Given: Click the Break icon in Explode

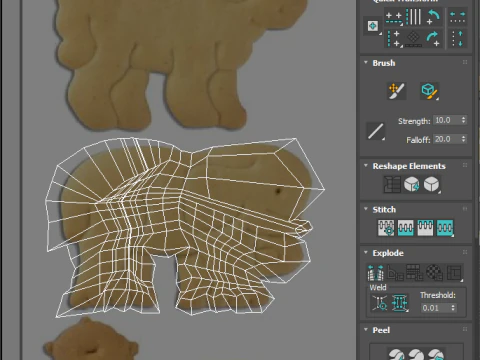Looking at the screenshot, I should pyautogui.click(x=376, y=273).
